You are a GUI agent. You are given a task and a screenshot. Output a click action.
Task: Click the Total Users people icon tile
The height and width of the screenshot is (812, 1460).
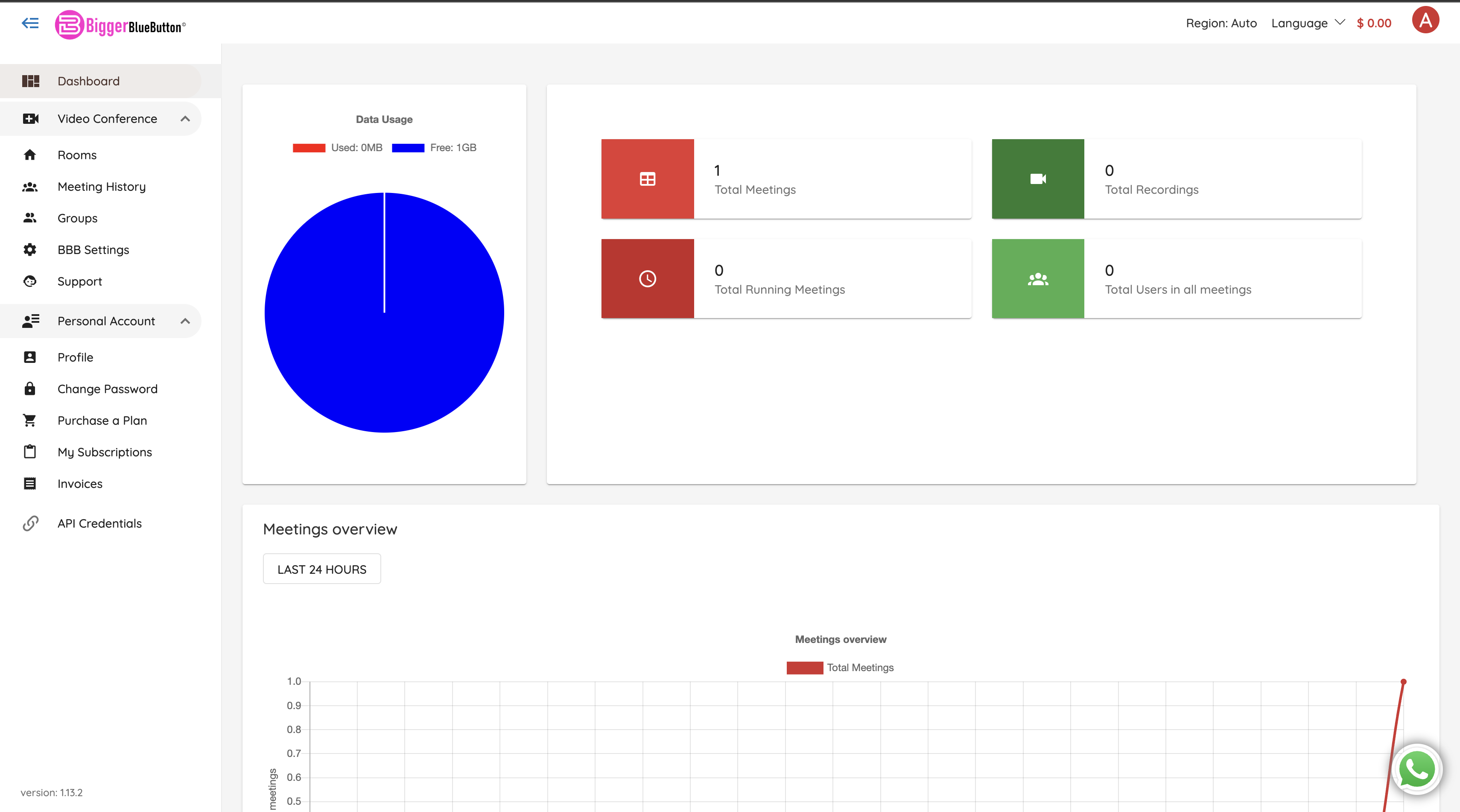coord(1037,279)
